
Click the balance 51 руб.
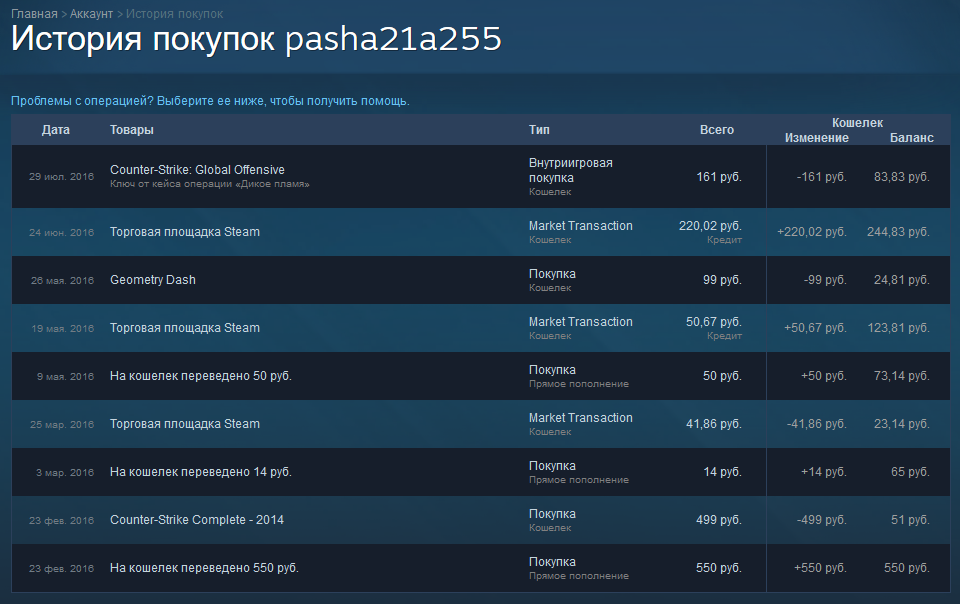(x=910, y=520)
